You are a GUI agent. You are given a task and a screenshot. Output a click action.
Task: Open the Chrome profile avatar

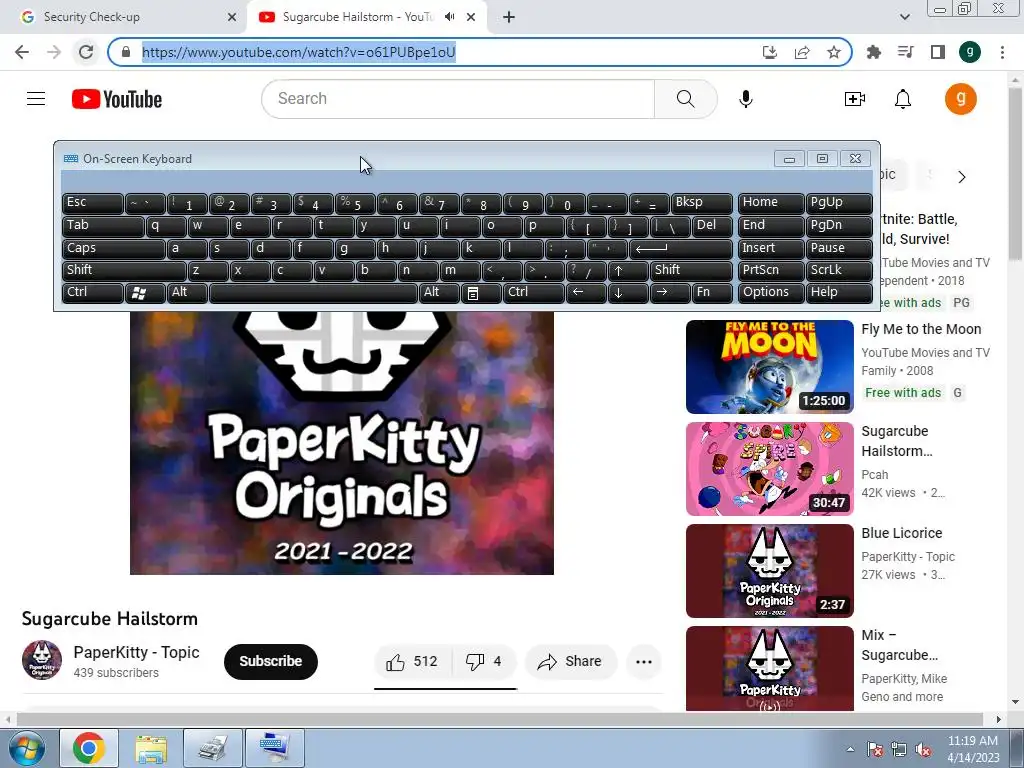click(970, 52)
